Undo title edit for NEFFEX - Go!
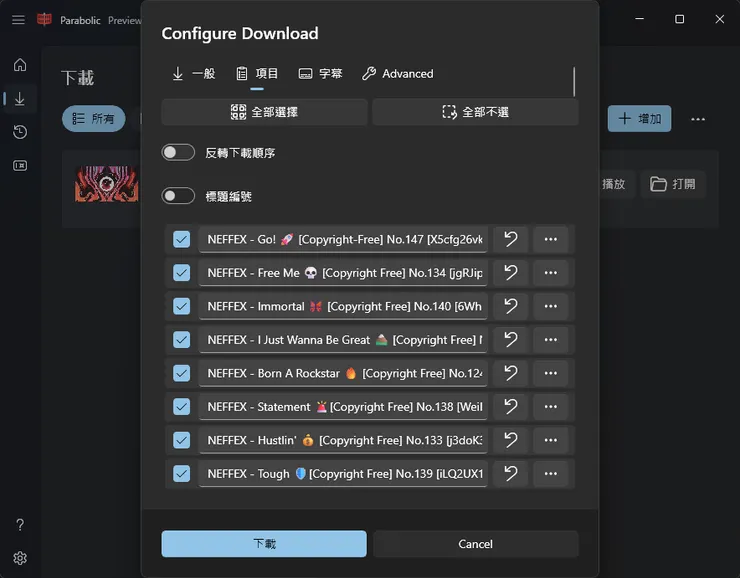This screenshot has width=740, height=578. (511, 239)
